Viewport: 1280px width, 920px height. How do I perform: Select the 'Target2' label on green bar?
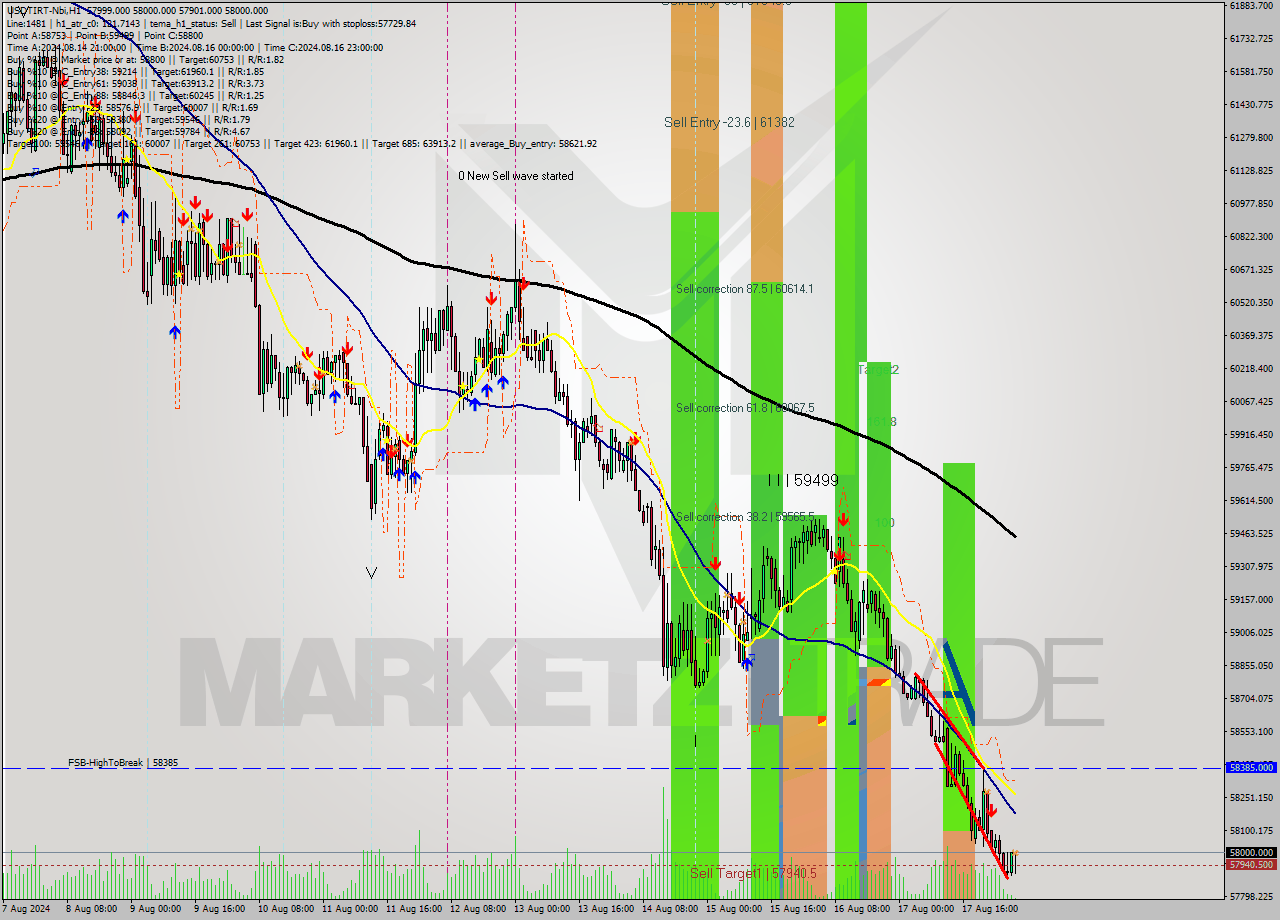point(878,370)
